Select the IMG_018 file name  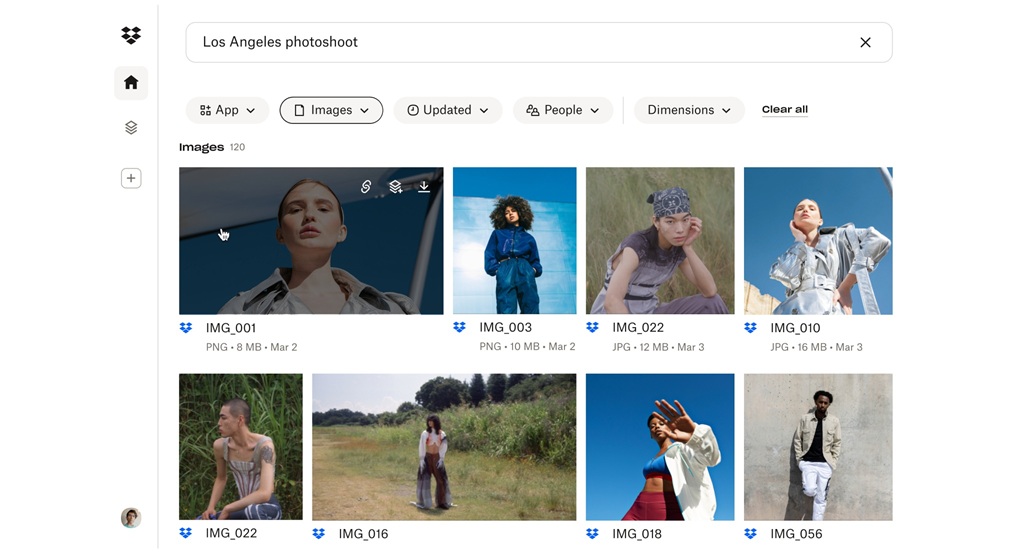coord(637,534)
